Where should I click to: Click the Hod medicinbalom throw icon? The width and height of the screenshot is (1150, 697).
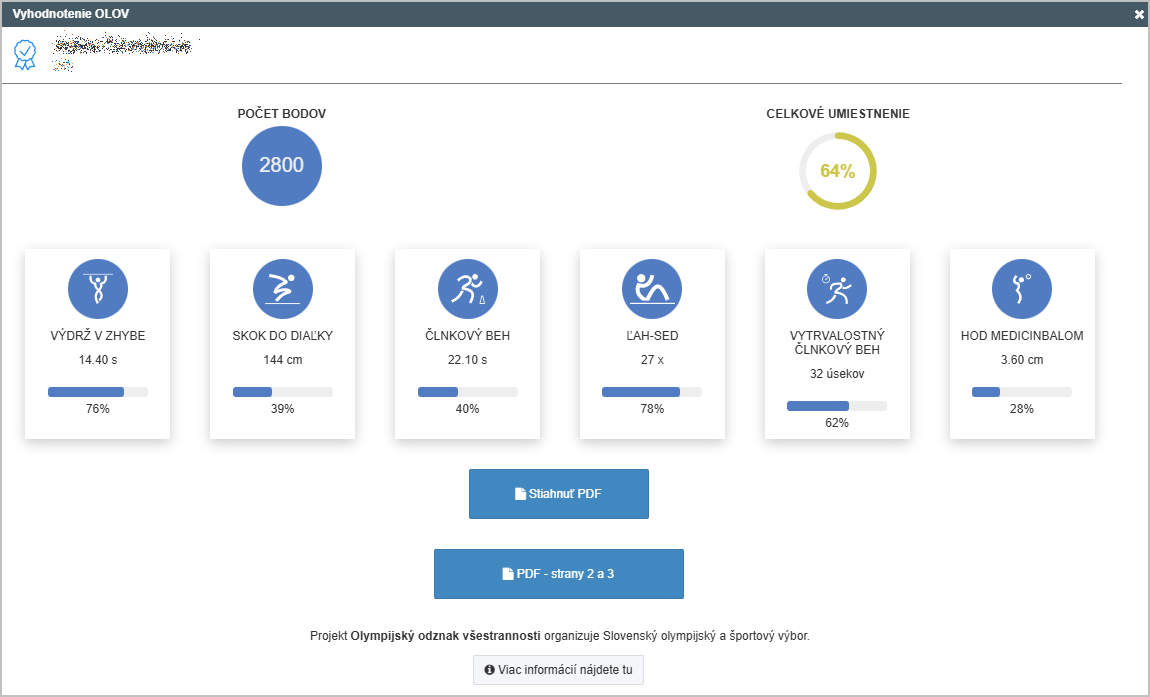1021,290
